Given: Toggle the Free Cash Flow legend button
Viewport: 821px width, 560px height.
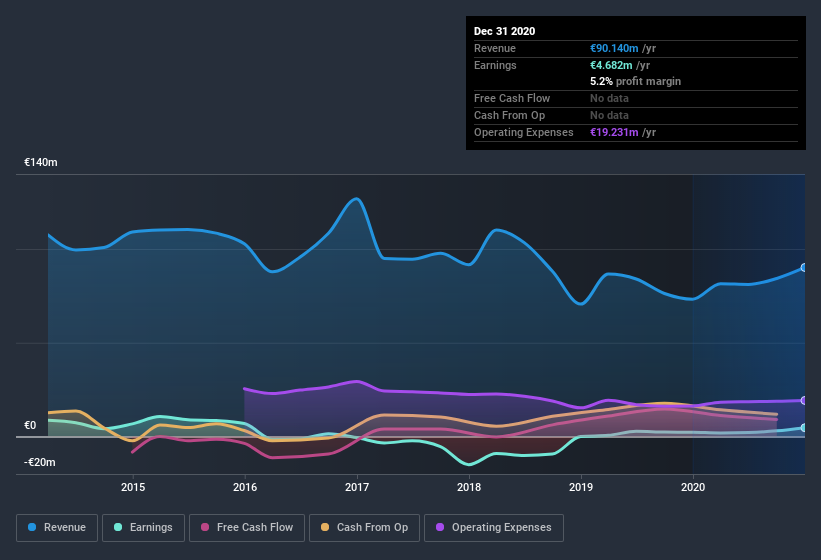Looking at the screenshot, I should point(247,528).
